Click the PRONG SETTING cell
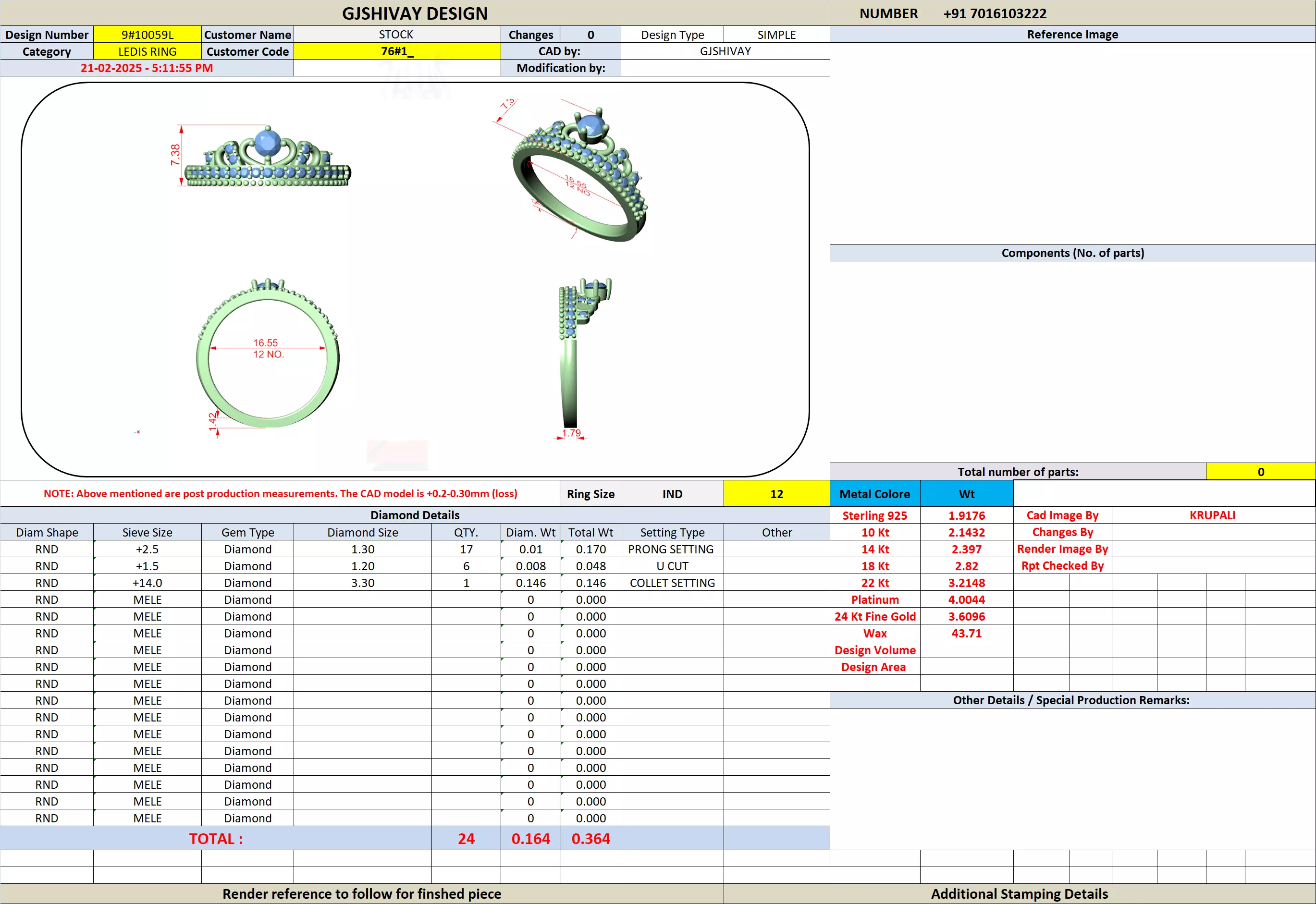 tap(671, 550)
